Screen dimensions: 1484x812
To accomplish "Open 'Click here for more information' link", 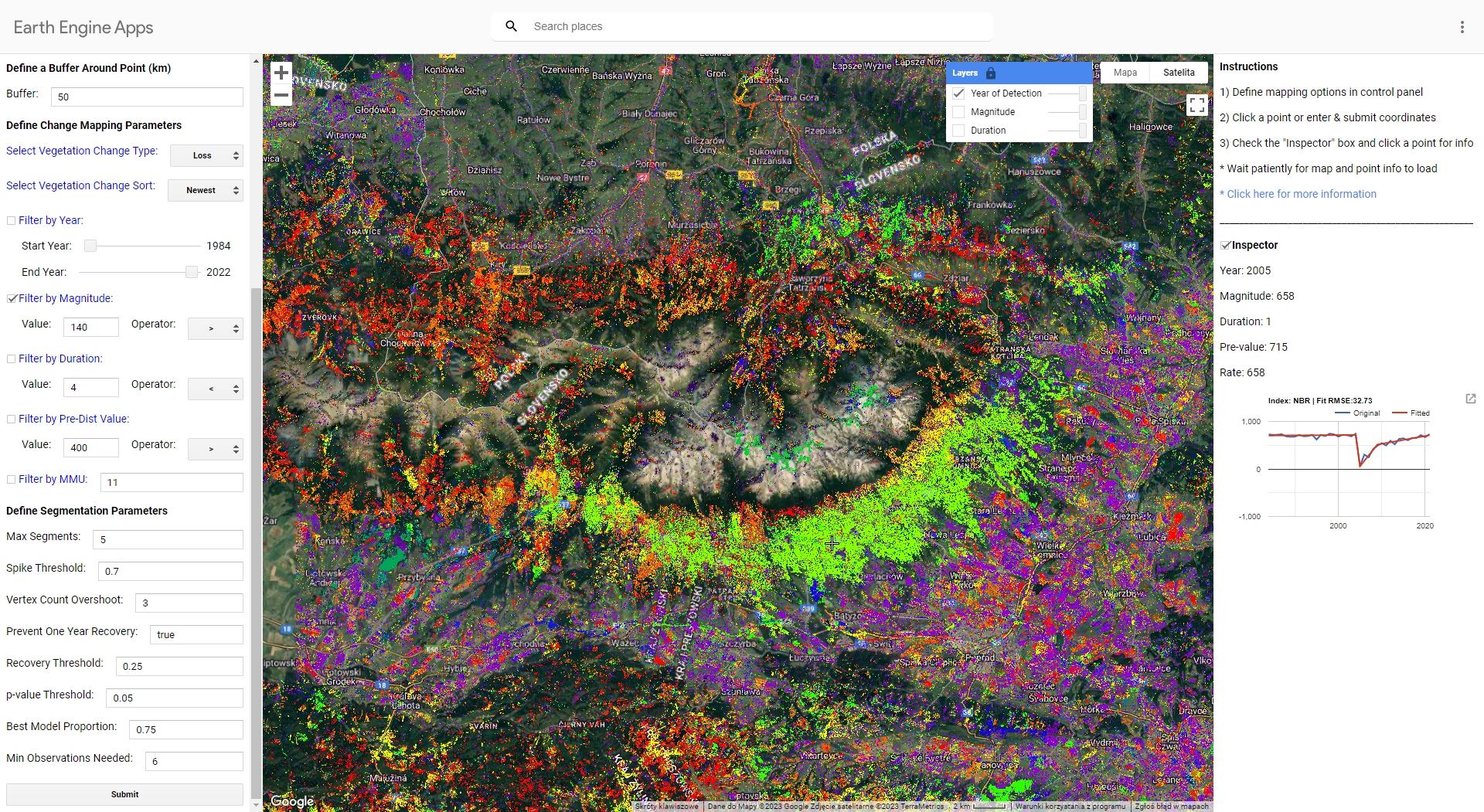I will tap(1301, 194).
